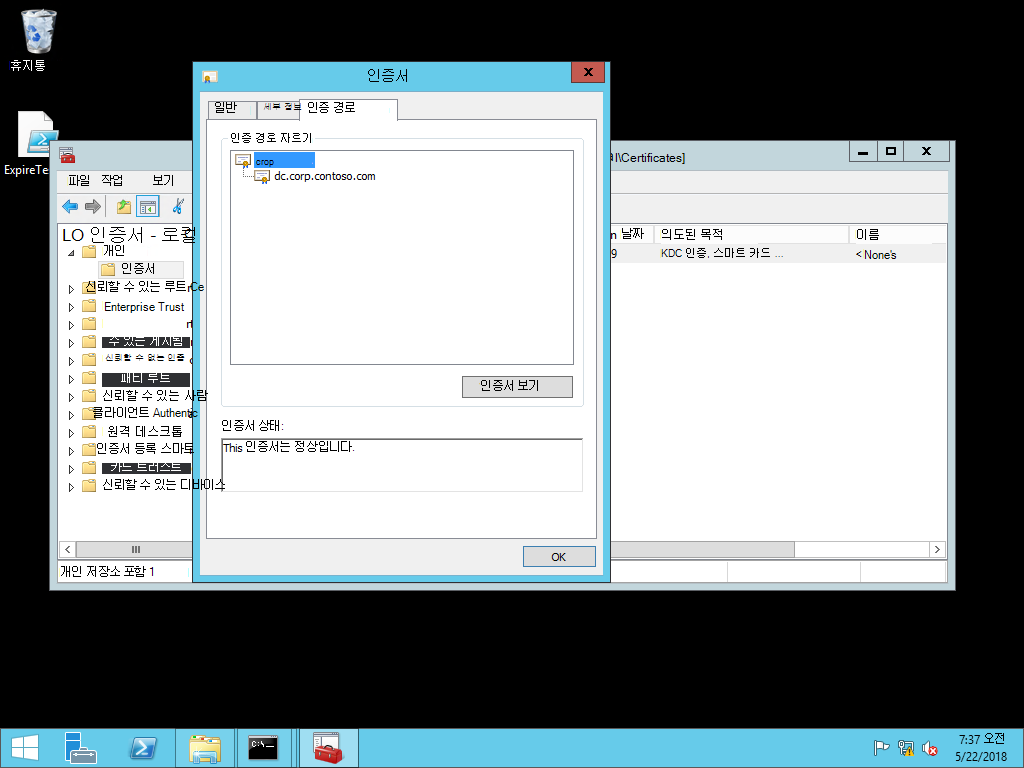Click the certificate icon in dialog title bar

210,76
